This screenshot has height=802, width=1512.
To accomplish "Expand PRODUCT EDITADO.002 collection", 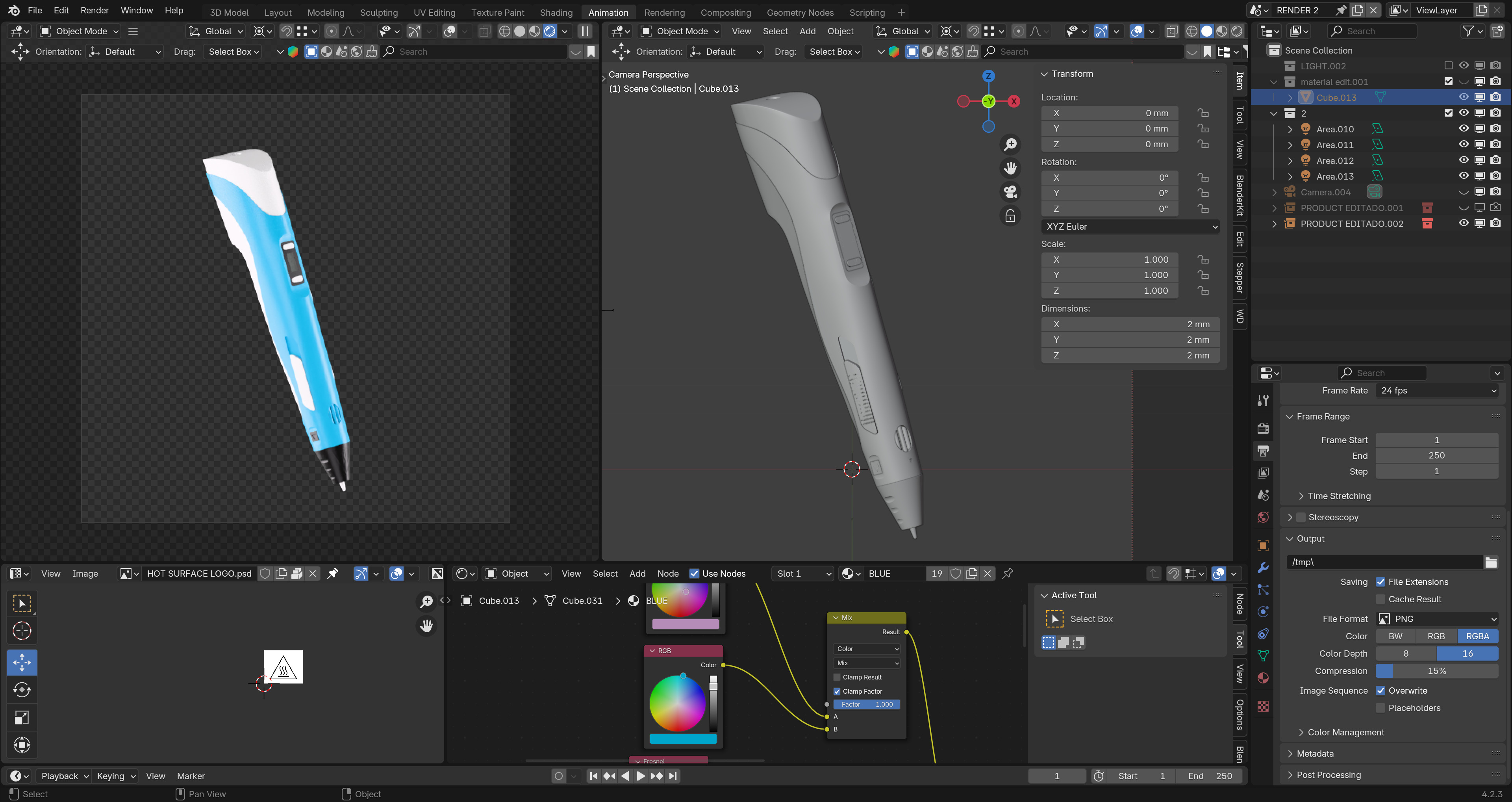I will (1274, 224).
